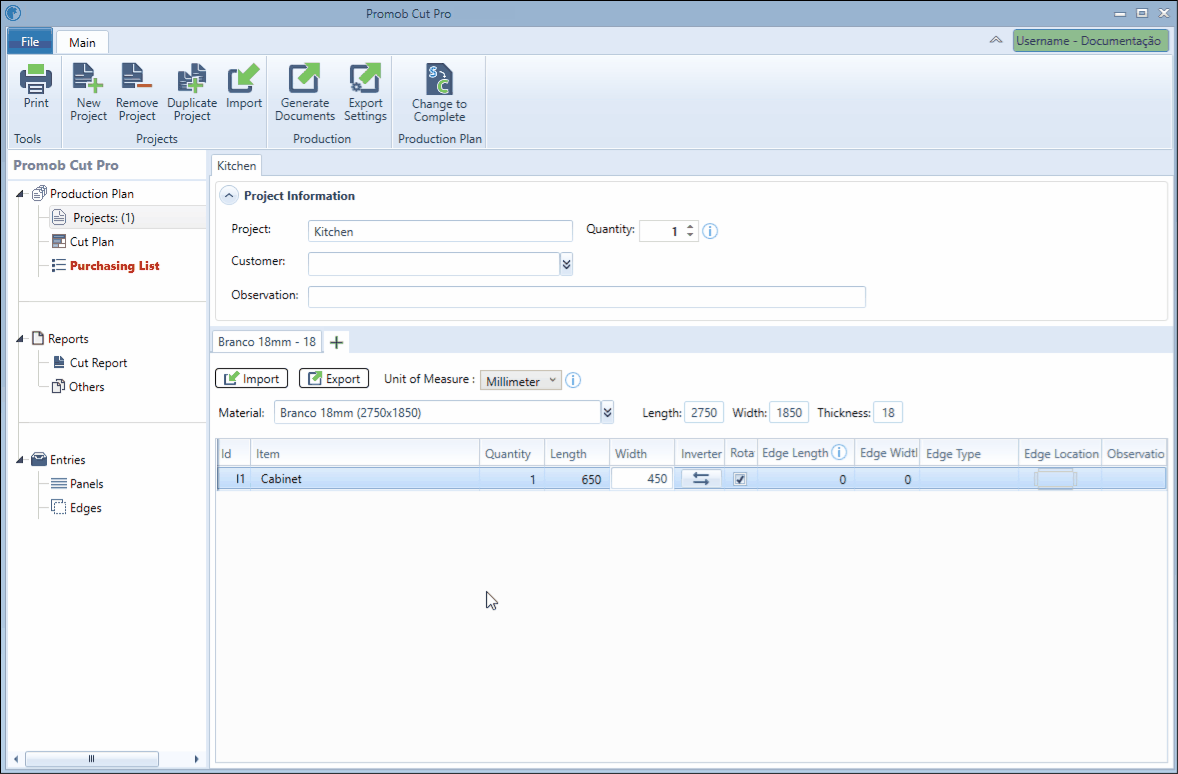Viewport: 1178px width, 774px height.
Task: Open Cut Report under Reports
Action: (98, 362)
